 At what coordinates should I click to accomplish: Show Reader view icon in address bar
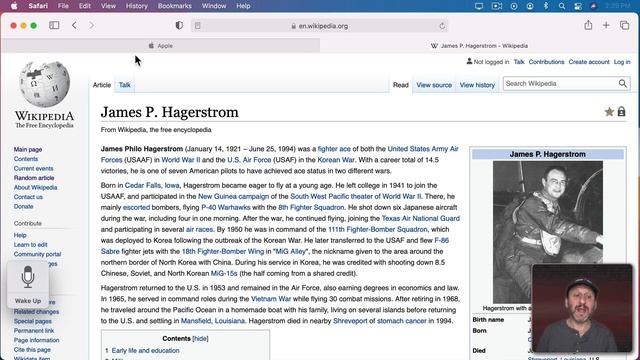click(x=198, y=26)
